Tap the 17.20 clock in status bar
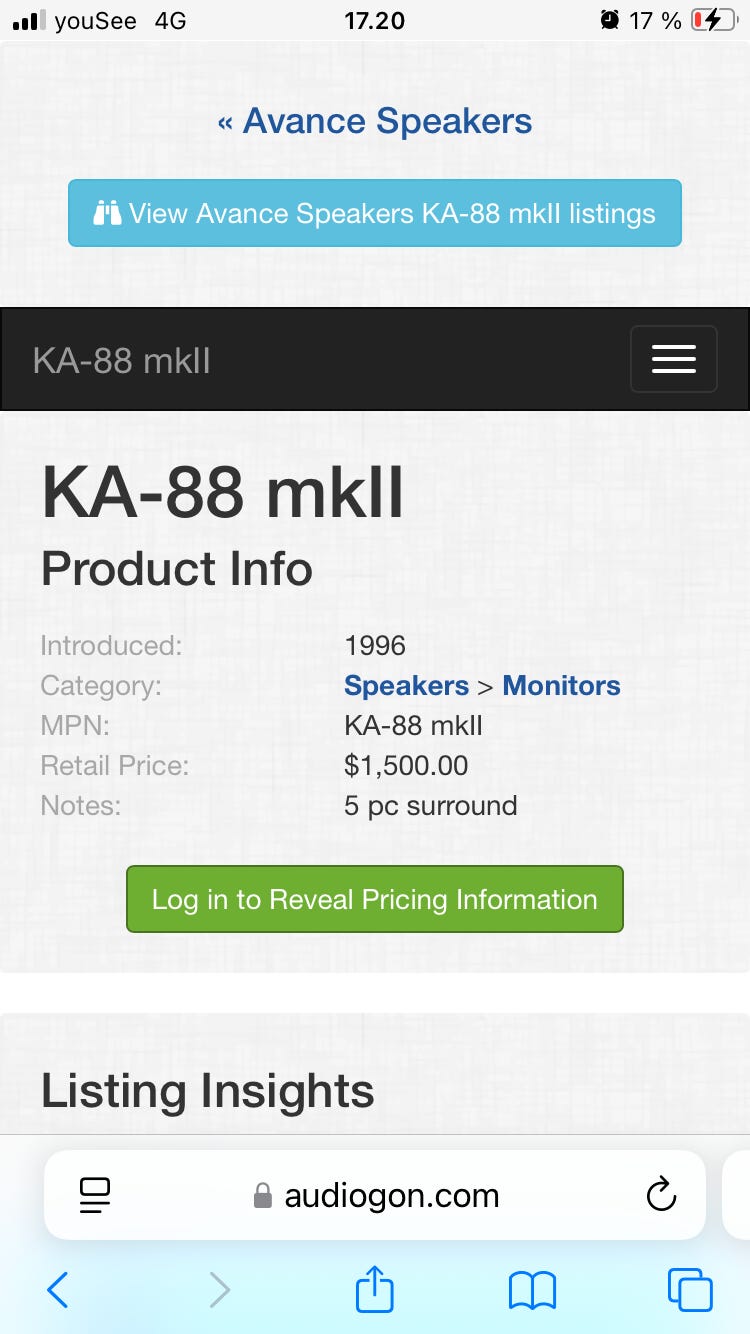 point(374,20)
